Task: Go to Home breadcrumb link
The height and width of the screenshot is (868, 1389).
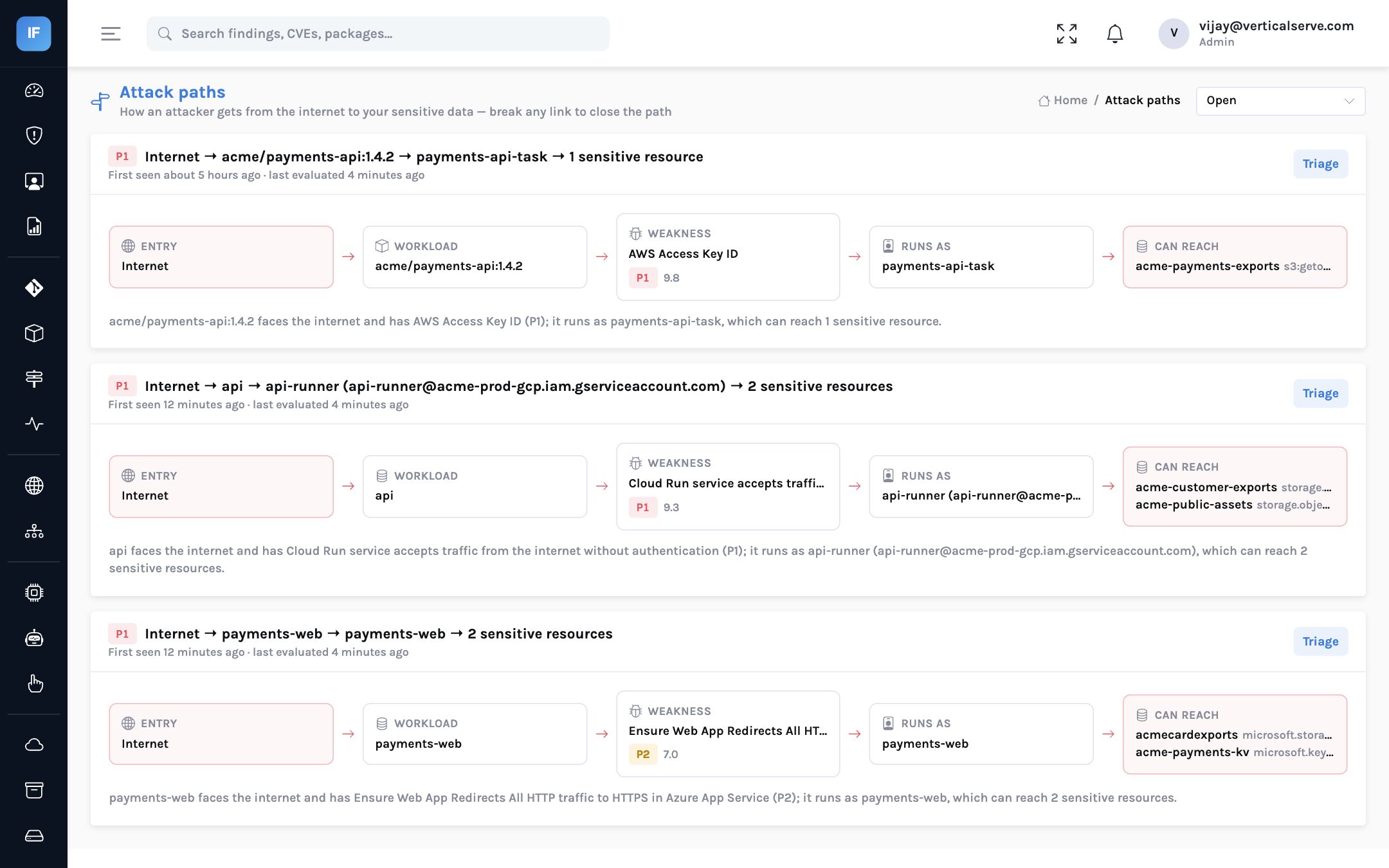Action: pos(1063,100)
